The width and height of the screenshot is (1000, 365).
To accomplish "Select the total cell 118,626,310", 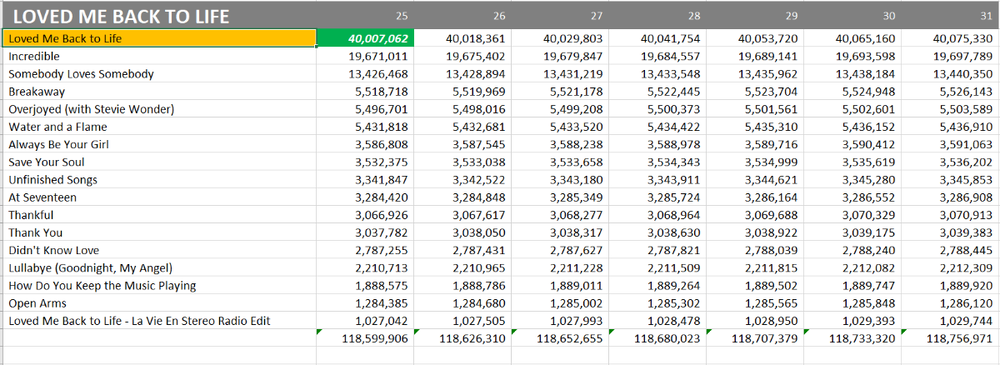I will (x=462, y=338).
